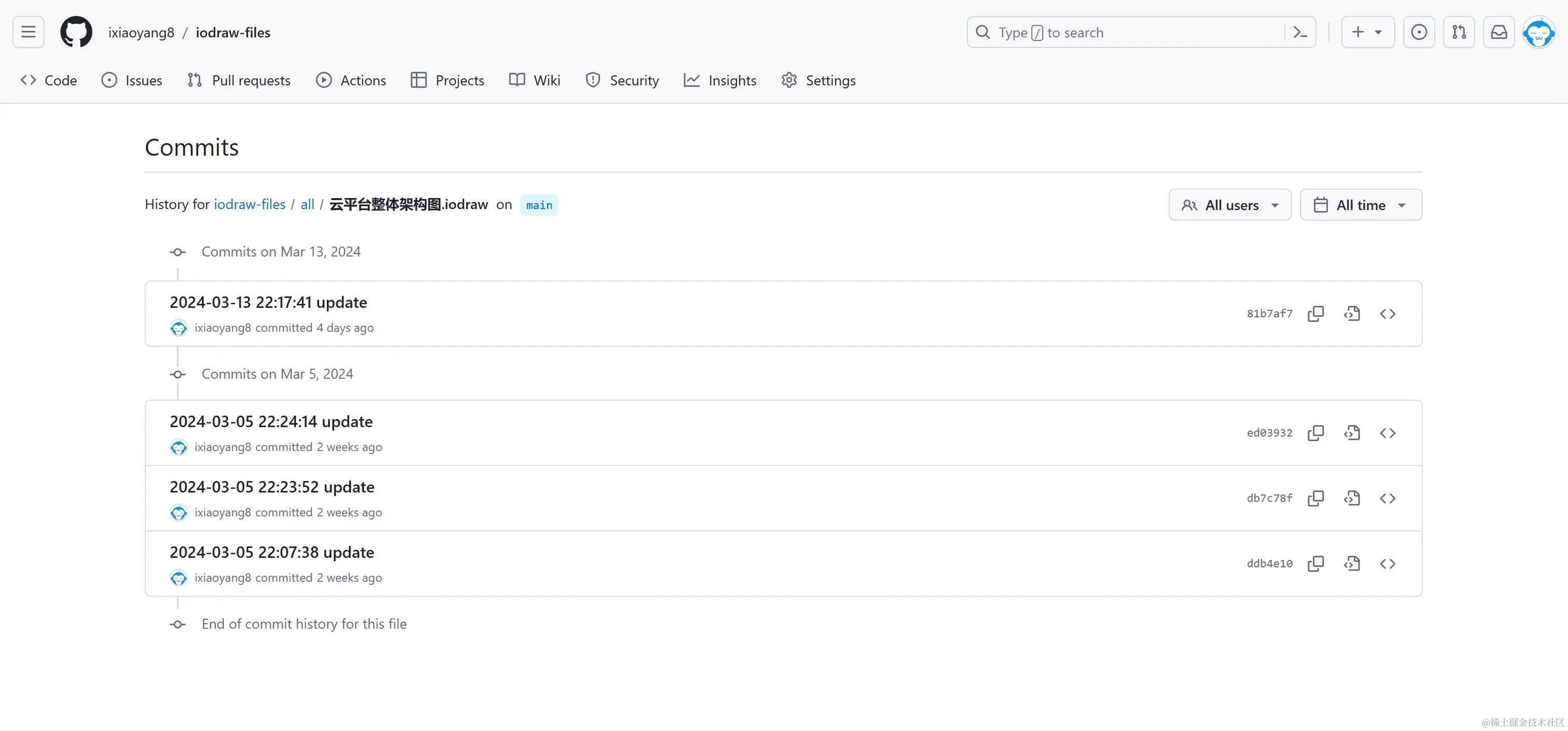Copy full SHA for commit 81b7af7
The height and width of the screenshot is (731, 1568).
[1315, 314]
